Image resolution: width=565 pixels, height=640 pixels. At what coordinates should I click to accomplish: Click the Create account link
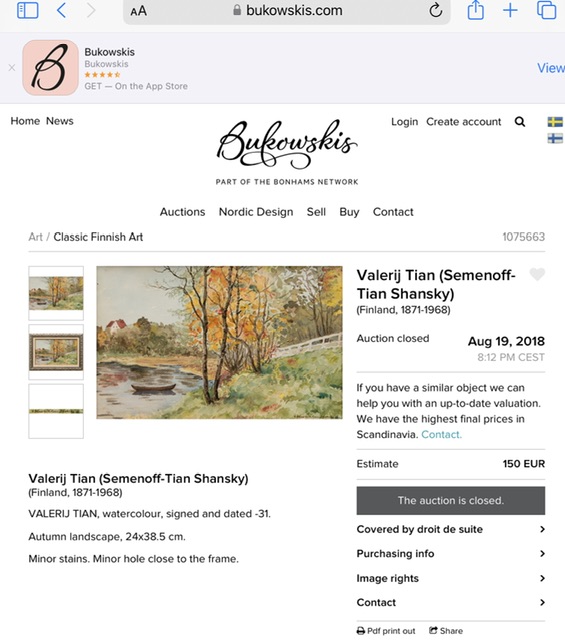(463, 122)
